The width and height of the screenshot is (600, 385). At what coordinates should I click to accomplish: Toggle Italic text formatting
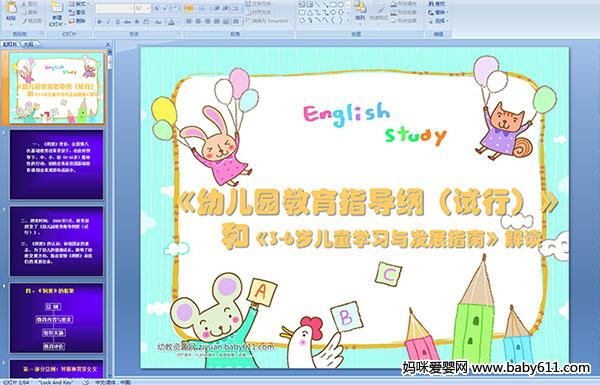click(108, 22)
